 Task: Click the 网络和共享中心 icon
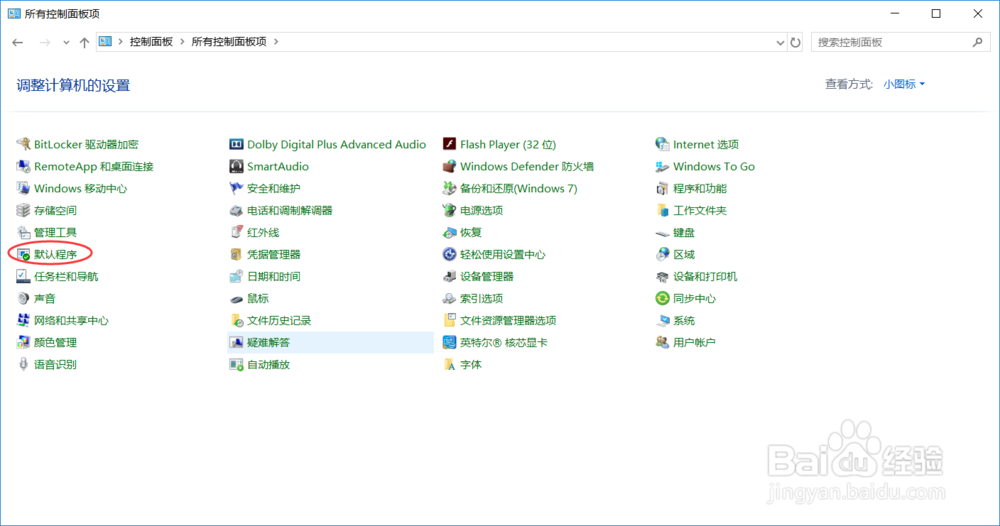tap(24, 320)
